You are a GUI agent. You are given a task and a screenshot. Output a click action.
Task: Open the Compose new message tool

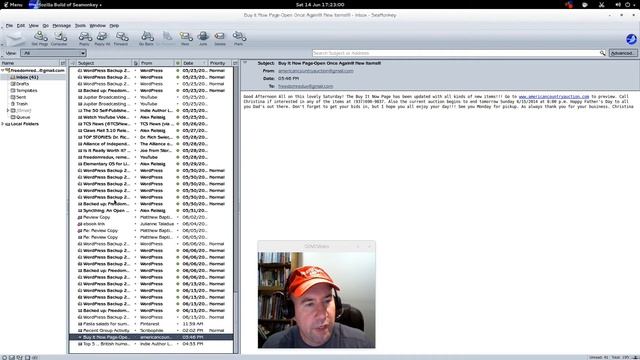click(x=60, y=38)
